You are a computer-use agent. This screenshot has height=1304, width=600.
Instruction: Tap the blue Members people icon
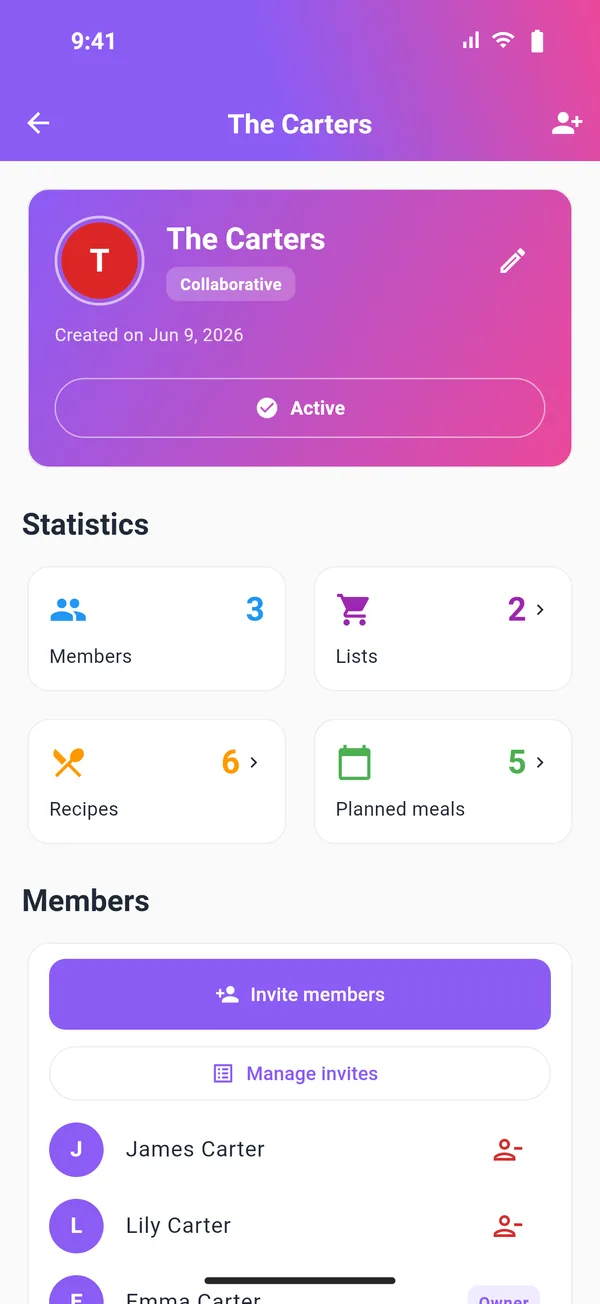click(68, 609)
